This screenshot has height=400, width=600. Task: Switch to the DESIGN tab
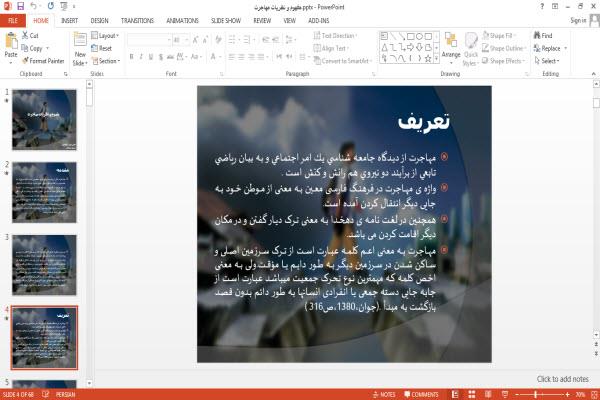tap(99, 21)
